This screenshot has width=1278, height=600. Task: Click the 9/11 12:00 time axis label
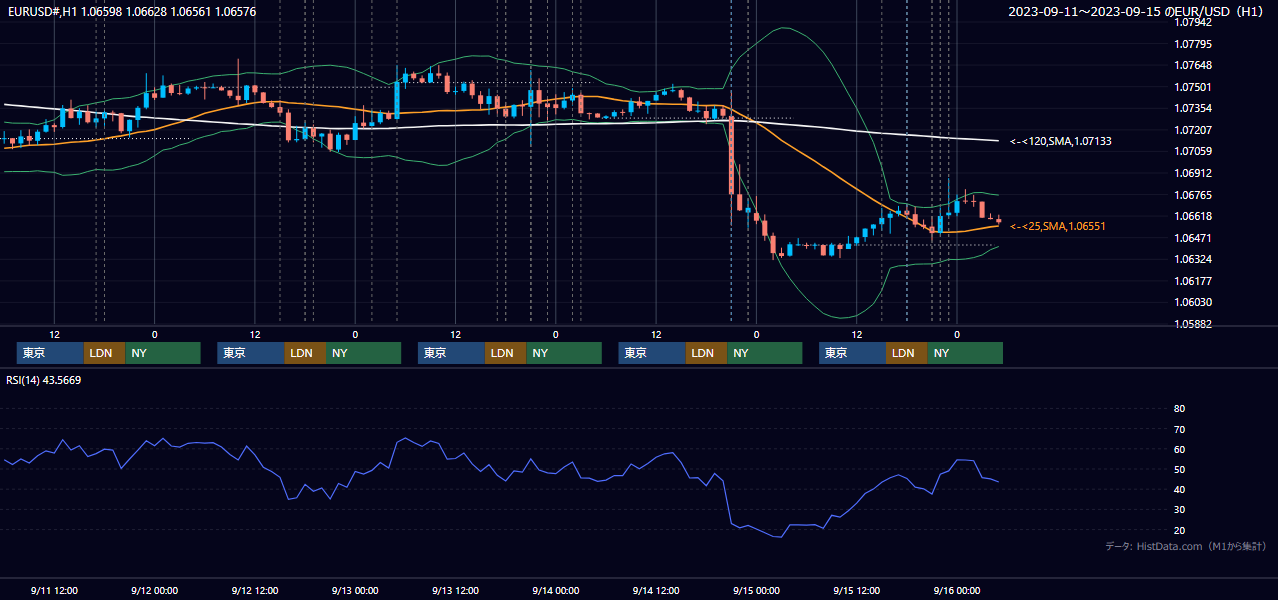click(x=54, y=590)
